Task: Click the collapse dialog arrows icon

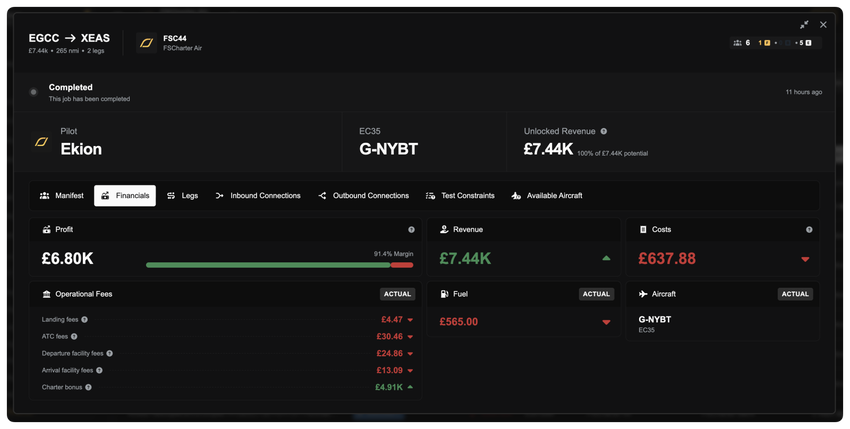Action: click(804, 25)
